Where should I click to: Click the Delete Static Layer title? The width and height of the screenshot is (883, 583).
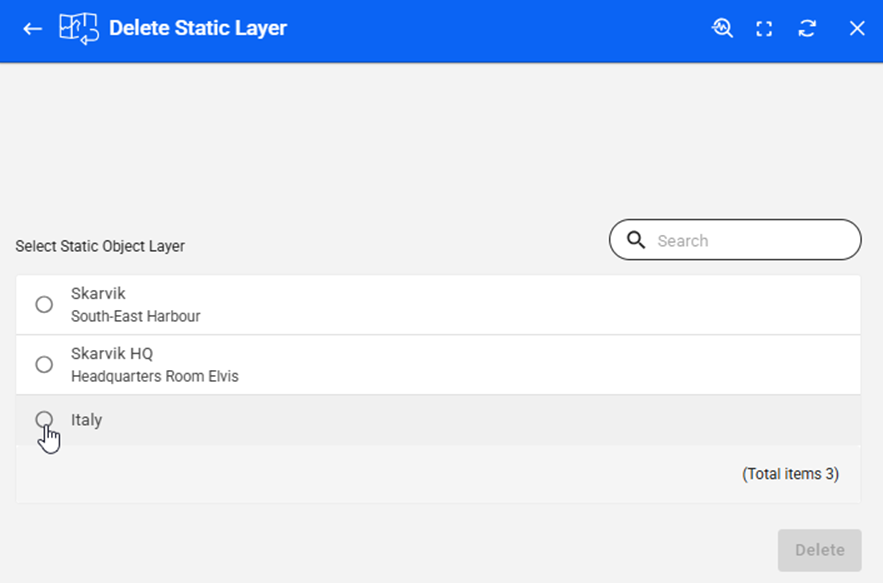click(x=197, y=29)
